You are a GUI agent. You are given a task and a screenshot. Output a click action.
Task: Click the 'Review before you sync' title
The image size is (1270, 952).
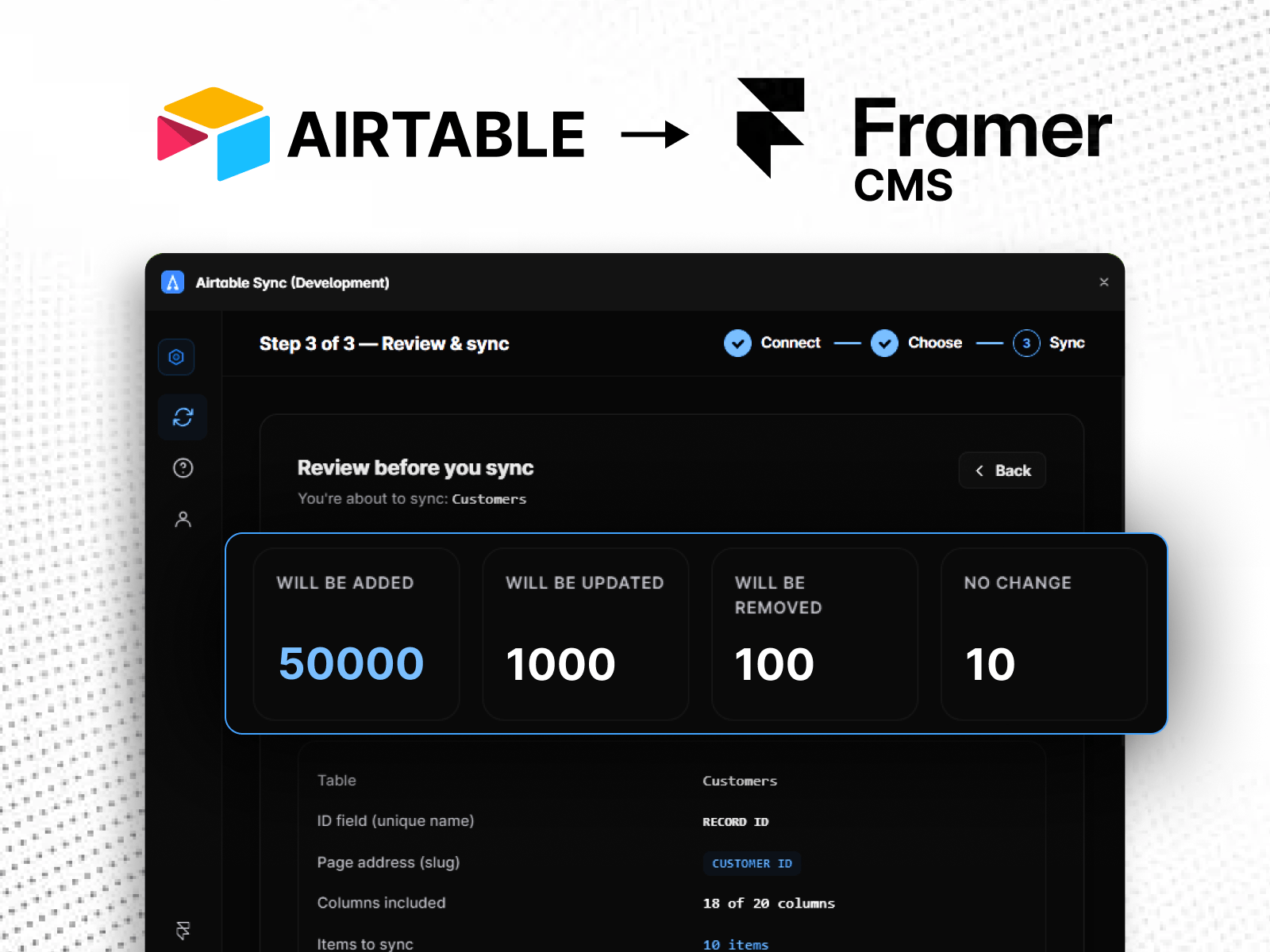pyautogui.click(x=415, y=468)
